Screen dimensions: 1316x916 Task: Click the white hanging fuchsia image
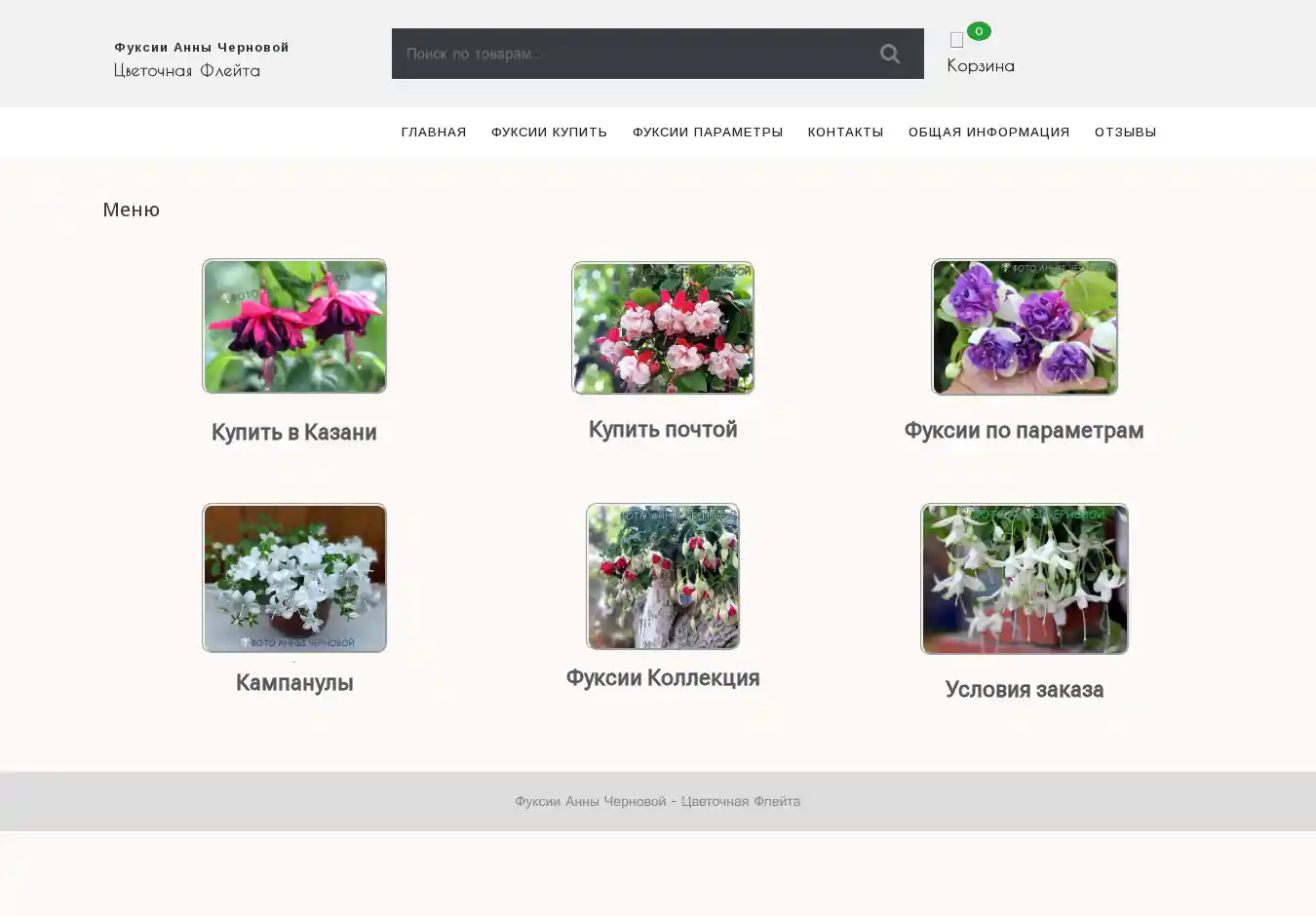click(x=1024, y=579)
